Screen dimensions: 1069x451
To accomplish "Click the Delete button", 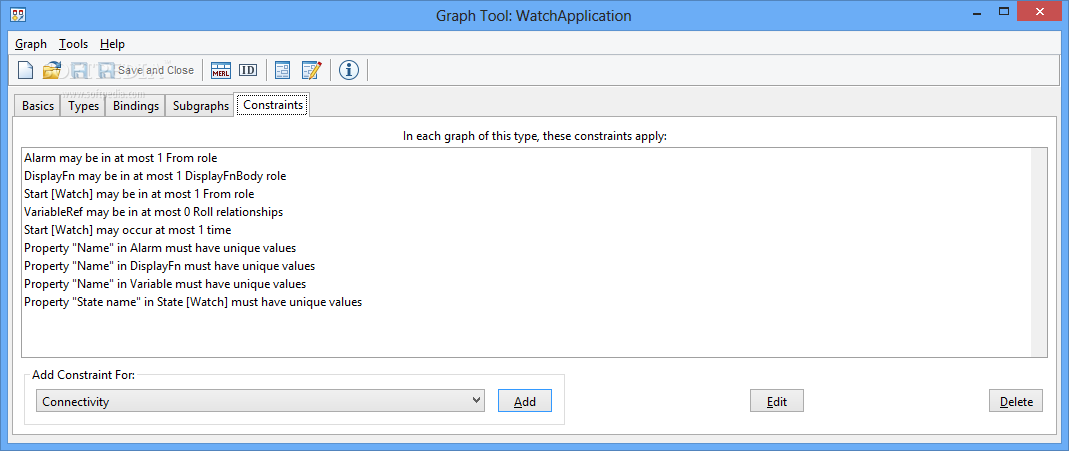I will (x=1016, y=401).
